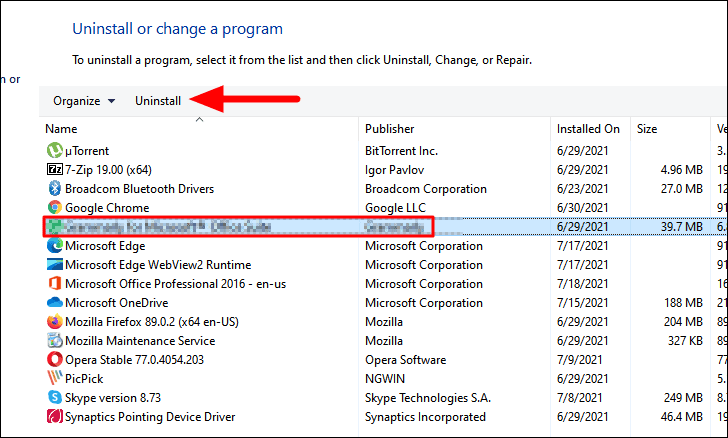This screenshot has height=438, width=728.
Task: Click publisher Google LLC
Action: pyautogui.click(x=395, y=208)
